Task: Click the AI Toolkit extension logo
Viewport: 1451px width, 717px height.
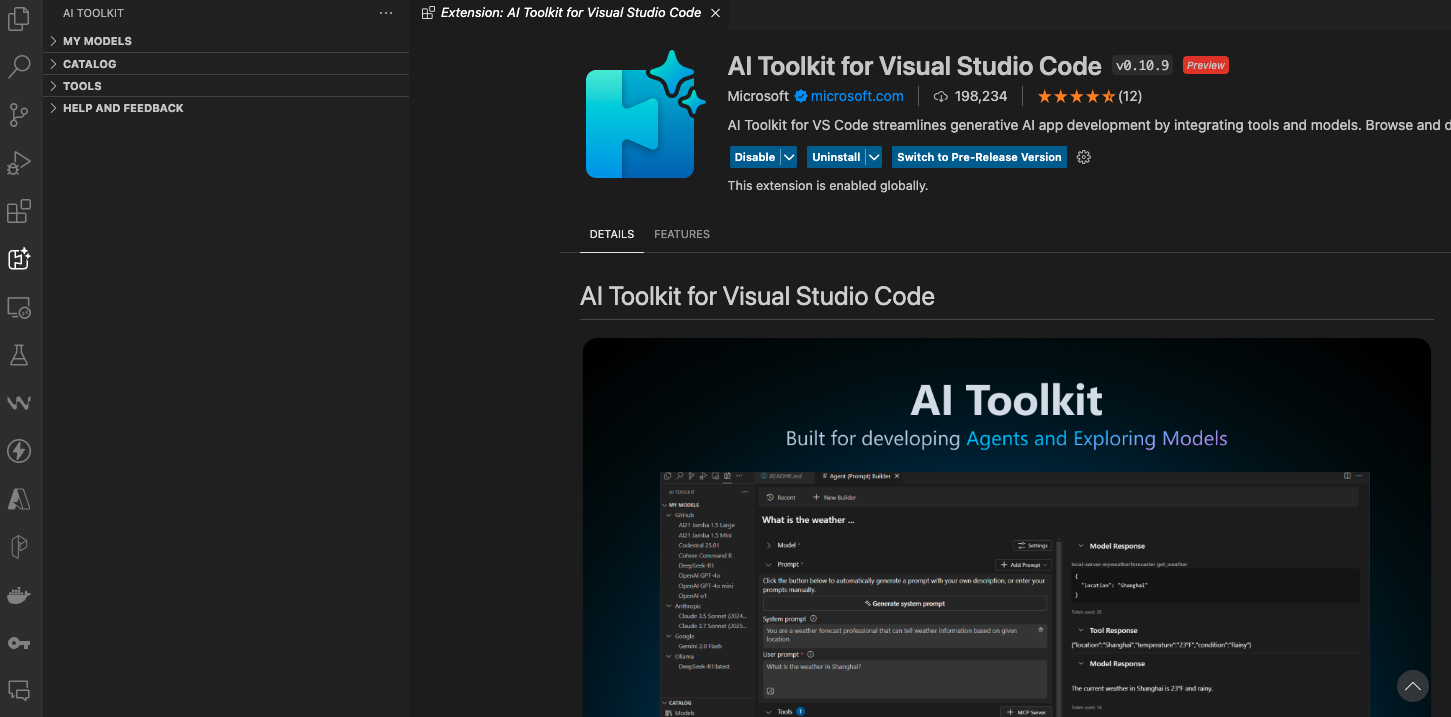Action: tap(646, 115)
